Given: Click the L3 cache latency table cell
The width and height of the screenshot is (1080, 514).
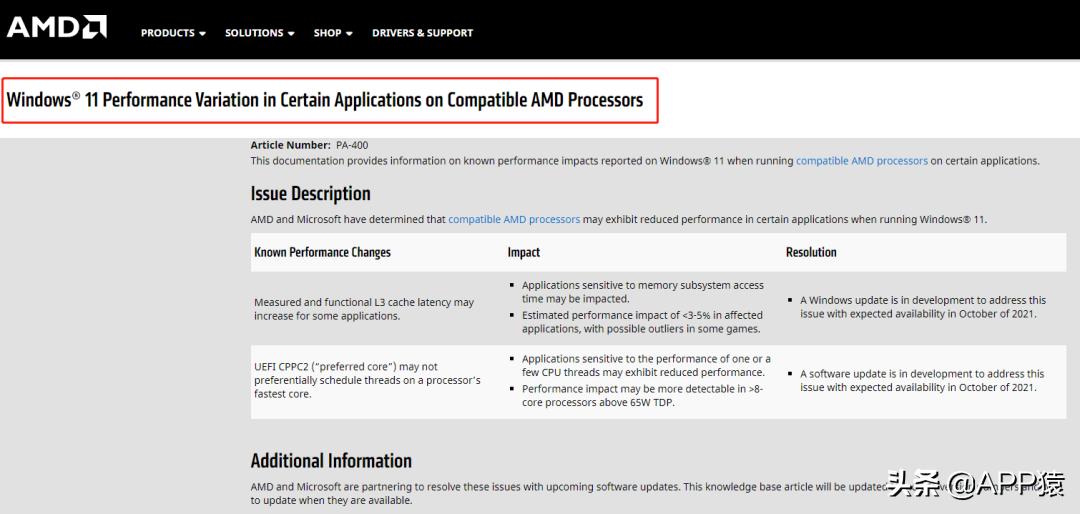Looking at the screenshot, I should point(364,309).
